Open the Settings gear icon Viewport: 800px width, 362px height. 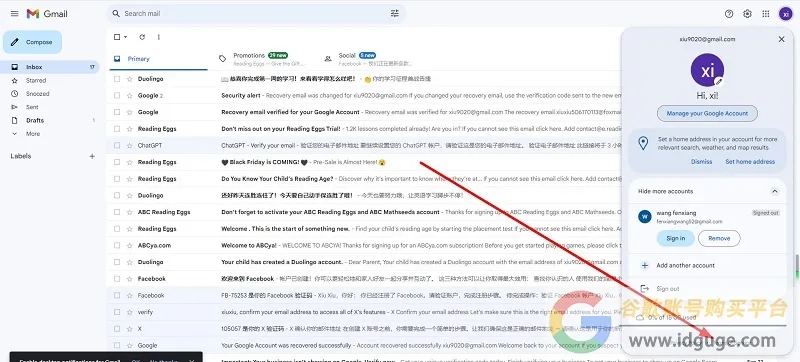(x=747, y=14)
